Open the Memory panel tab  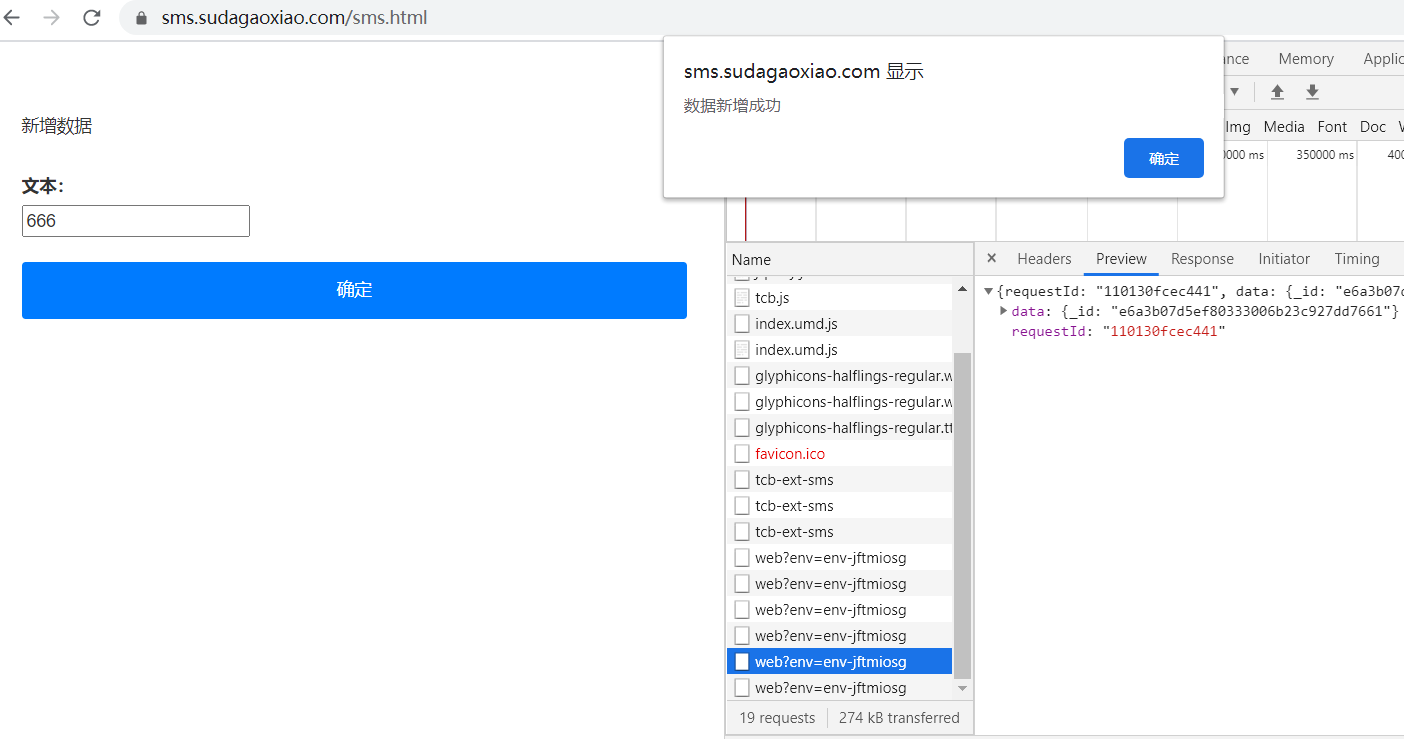point(1306,59)
